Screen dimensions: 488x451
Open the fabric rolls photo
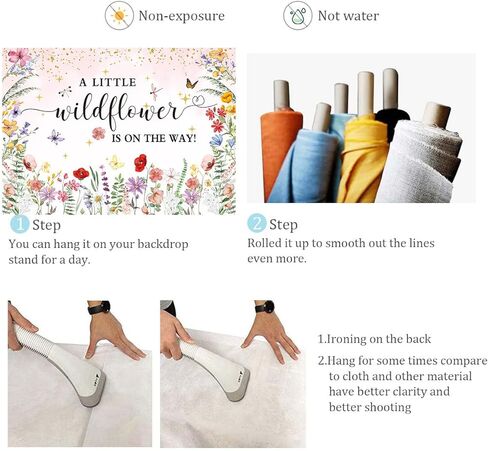[361, 128]
